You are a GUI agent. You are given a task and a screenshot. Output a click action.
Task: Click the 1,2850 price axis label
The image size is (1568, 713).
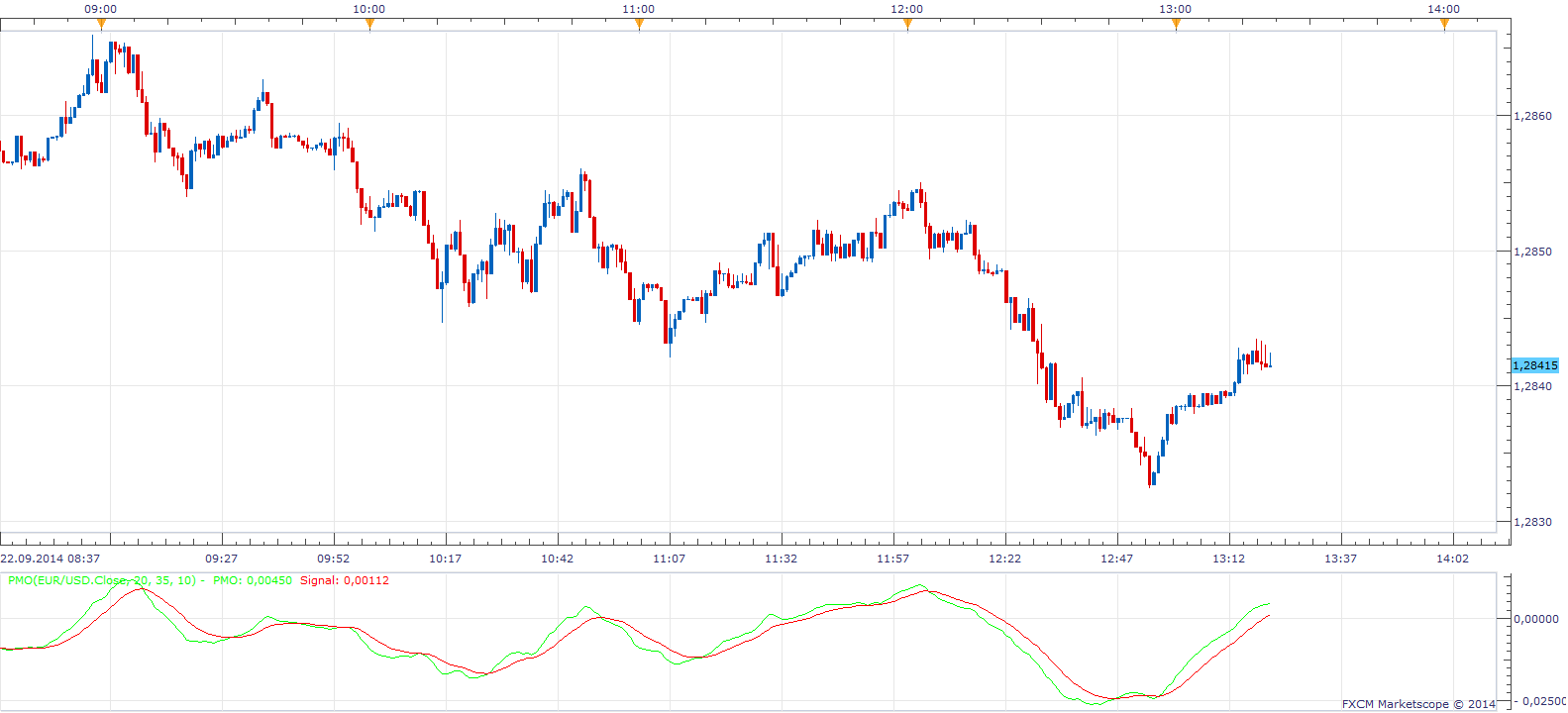tap(1532, 252)
